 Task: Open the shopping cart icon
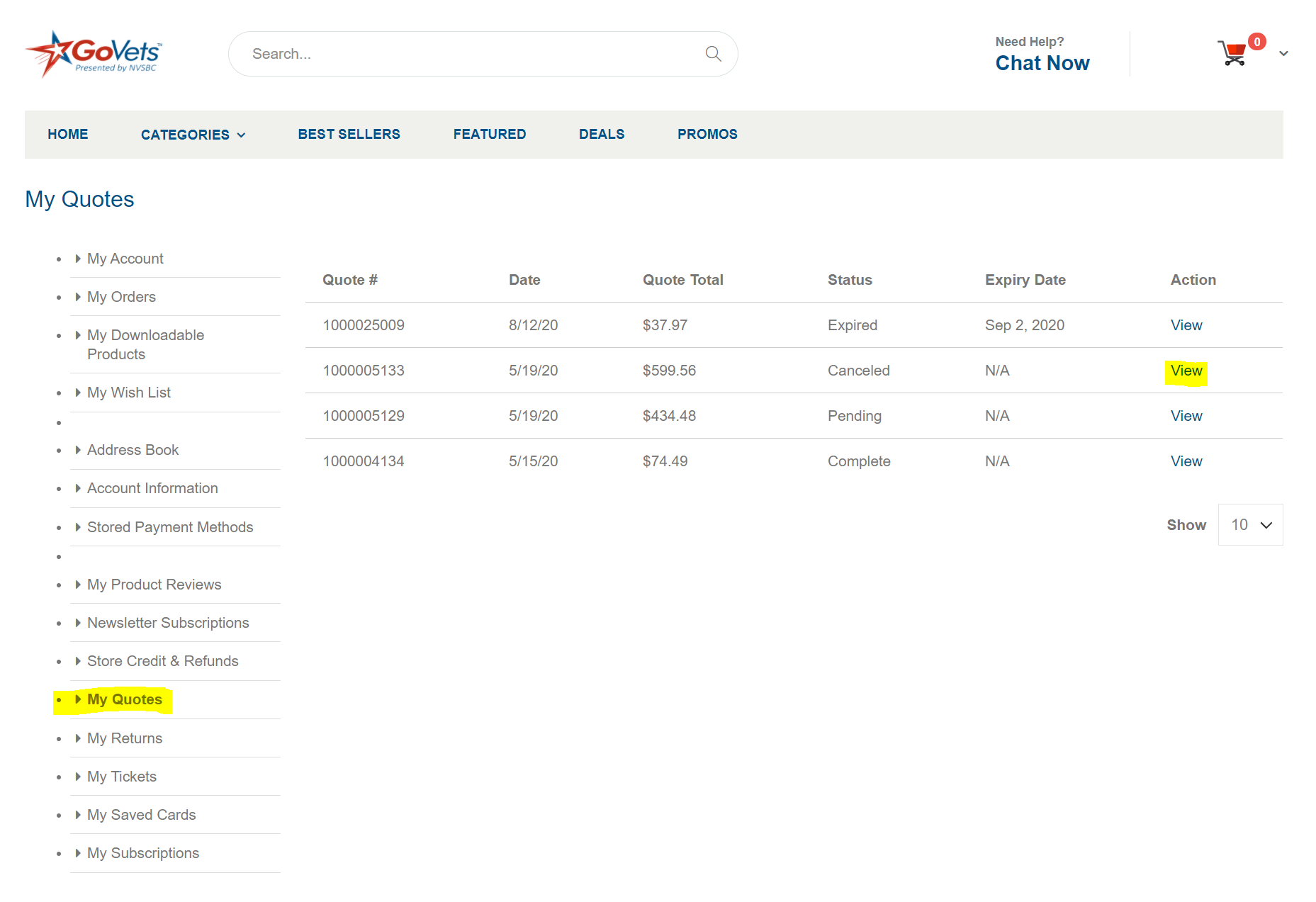point(1232,54)
